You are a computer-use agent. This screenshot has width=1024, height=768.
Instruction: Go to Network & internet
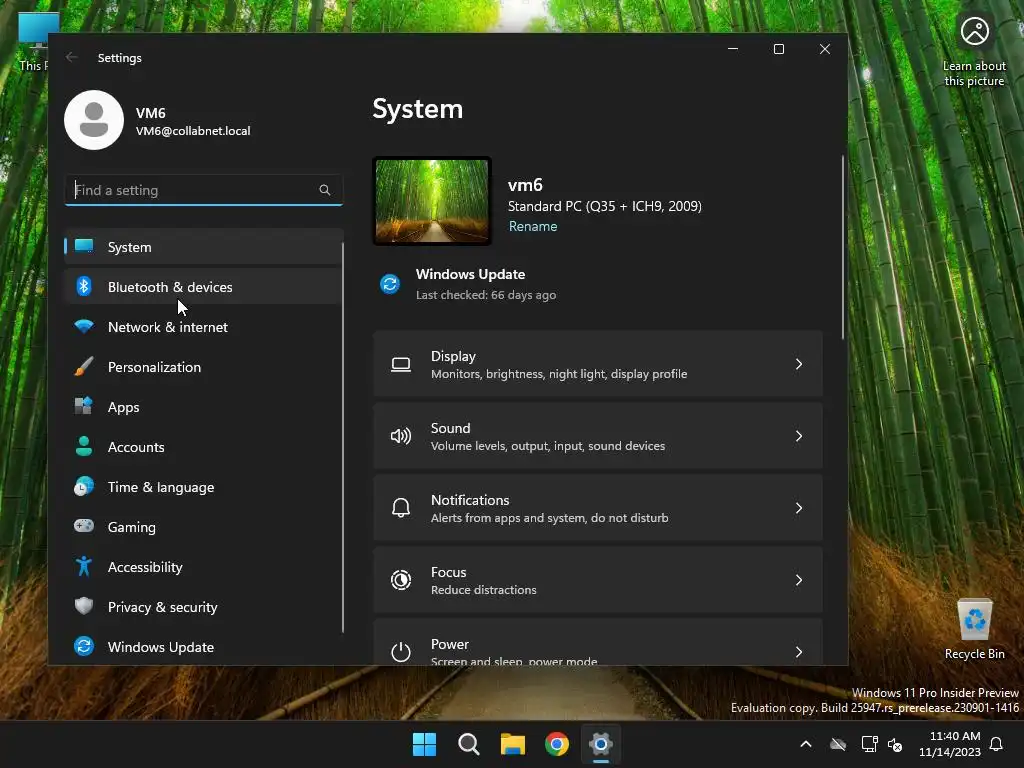(x=203, y=327)
